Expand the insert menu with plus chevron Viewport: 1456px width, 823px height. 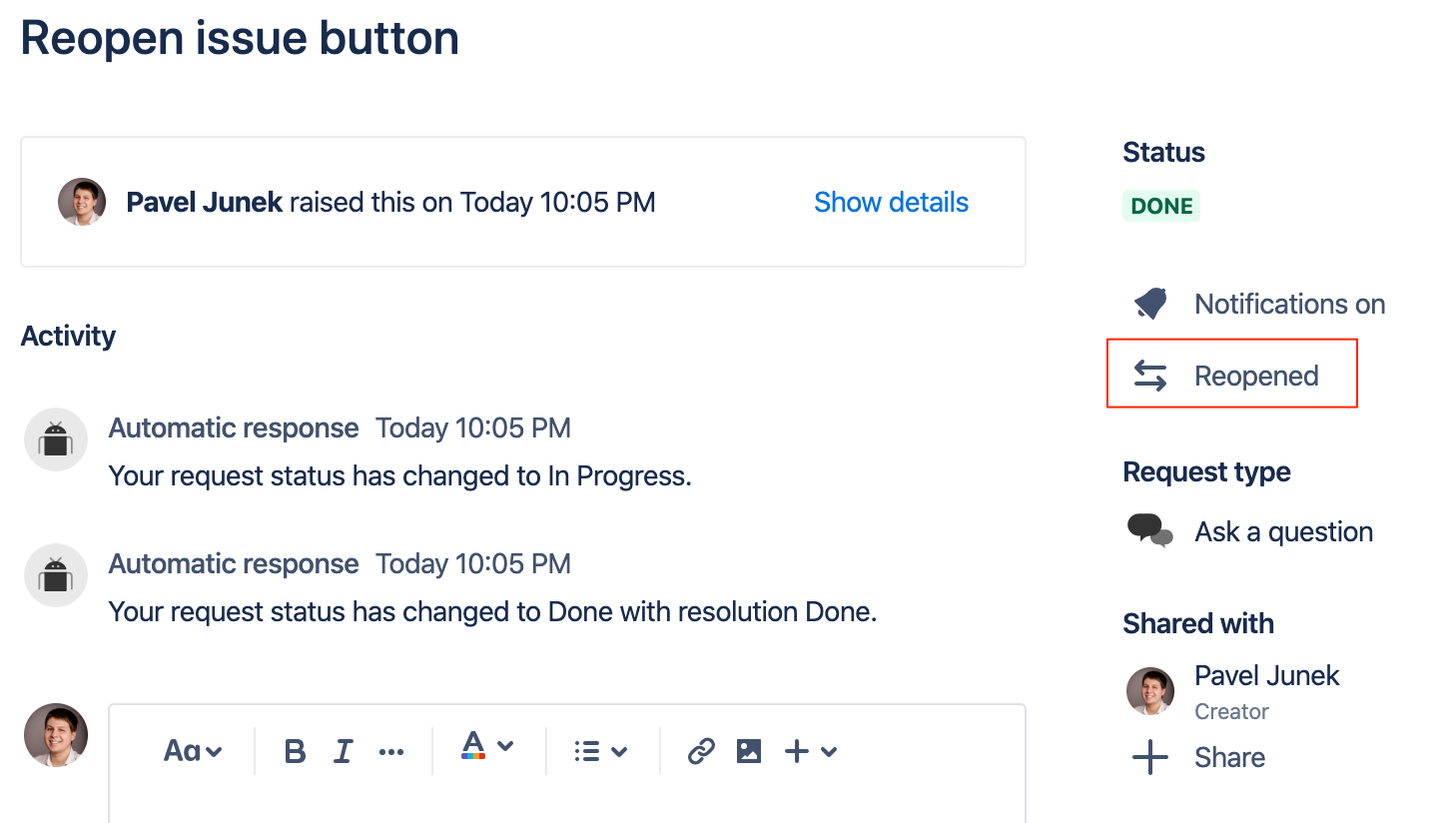tap(825, 750)
